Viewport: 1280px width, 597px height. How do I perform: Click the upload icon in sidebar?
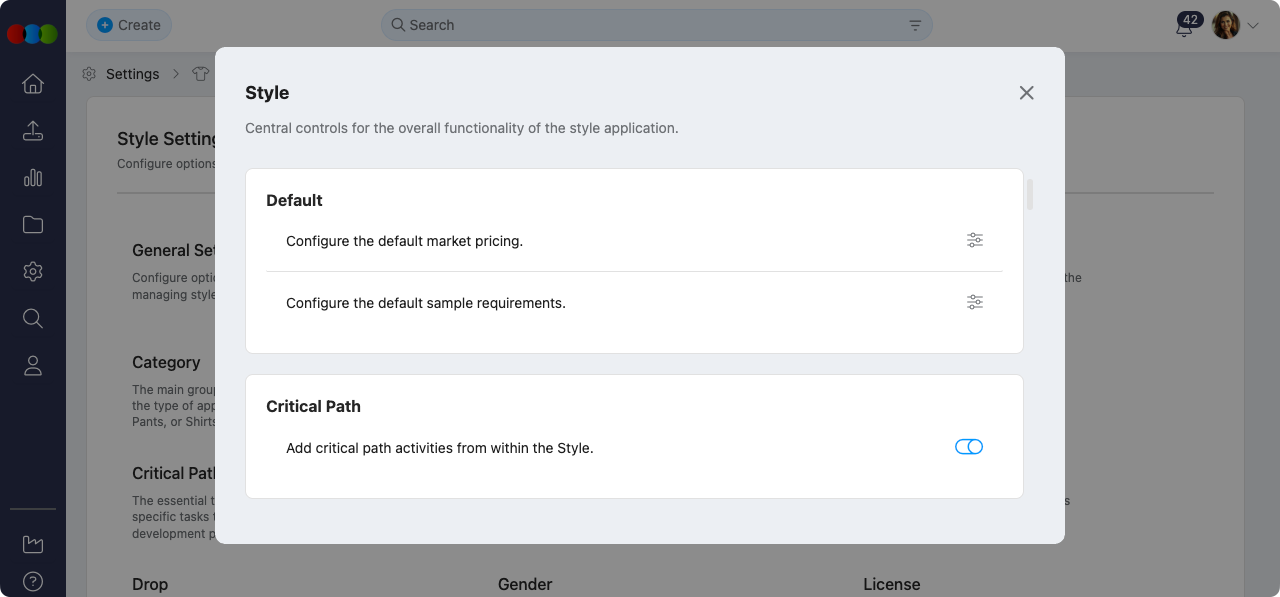point(33,131)
